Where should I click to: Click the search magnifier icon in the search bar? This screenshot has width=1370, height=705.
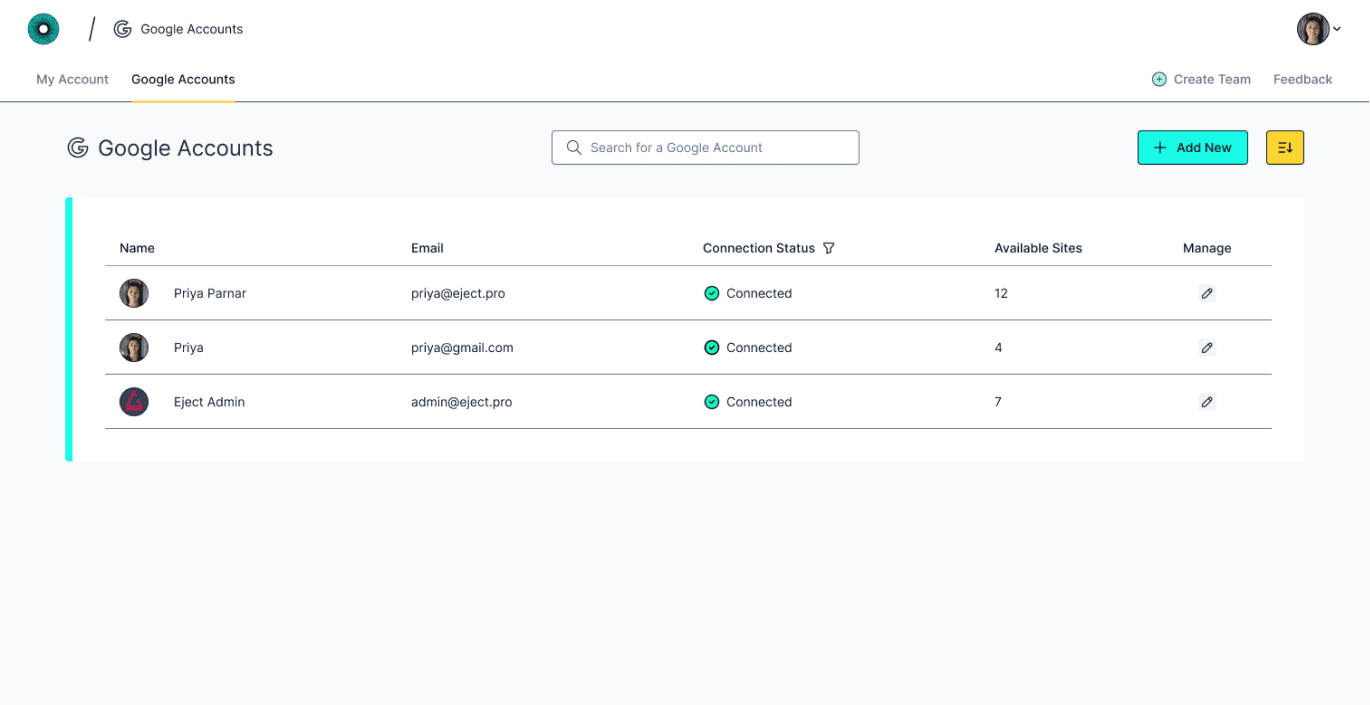[573, 147]
